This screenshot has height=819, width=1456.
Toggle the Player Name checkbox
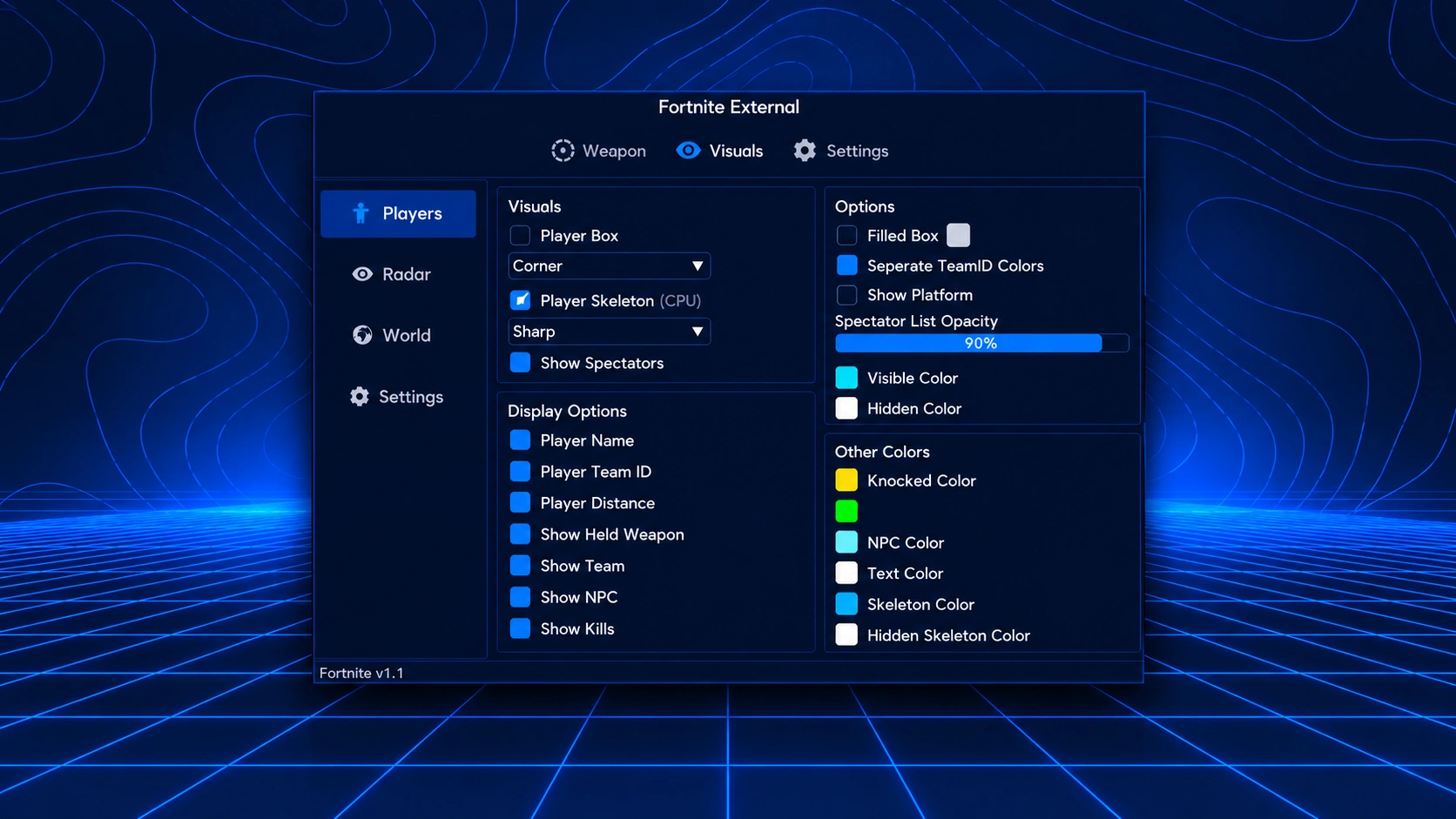(x=520, y=440)
